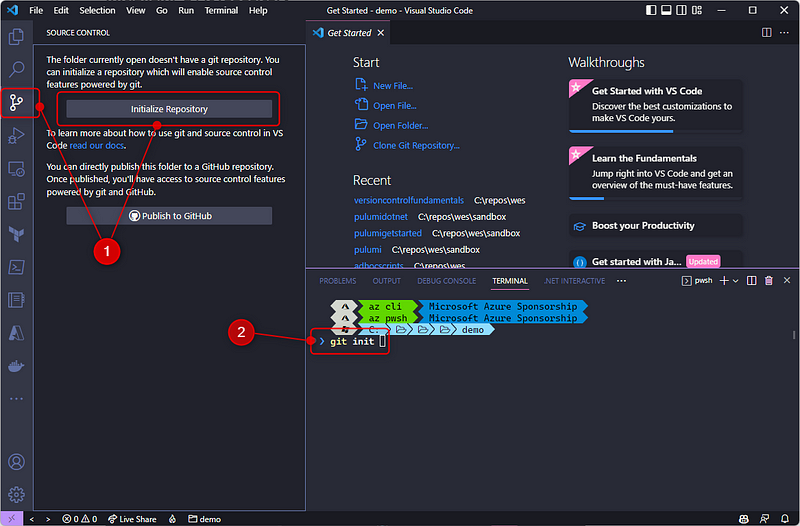
Task: Click the Initialize Repository button
Action: pos(169,108)
